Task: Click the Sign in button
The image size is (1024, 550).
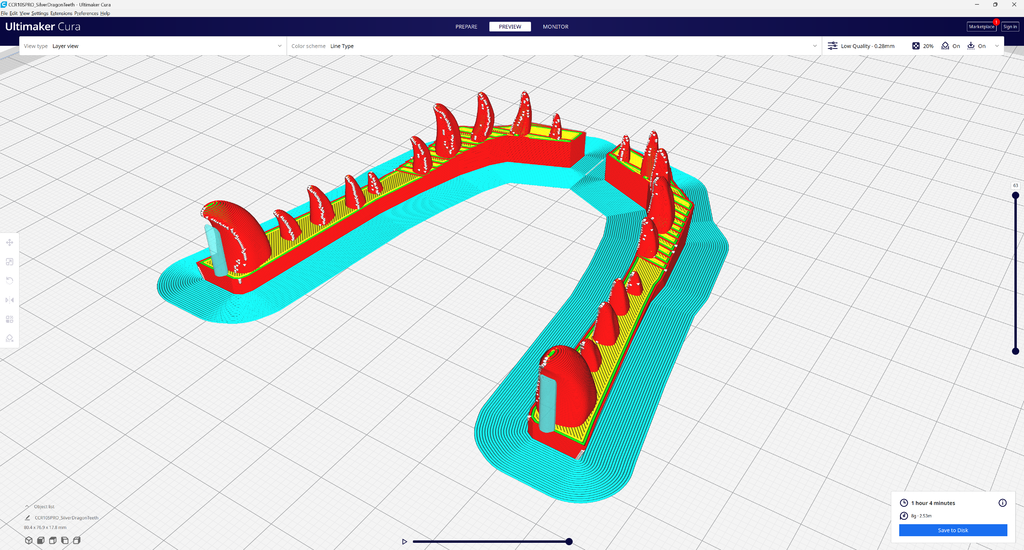Action: click(x=1010, y=27)
